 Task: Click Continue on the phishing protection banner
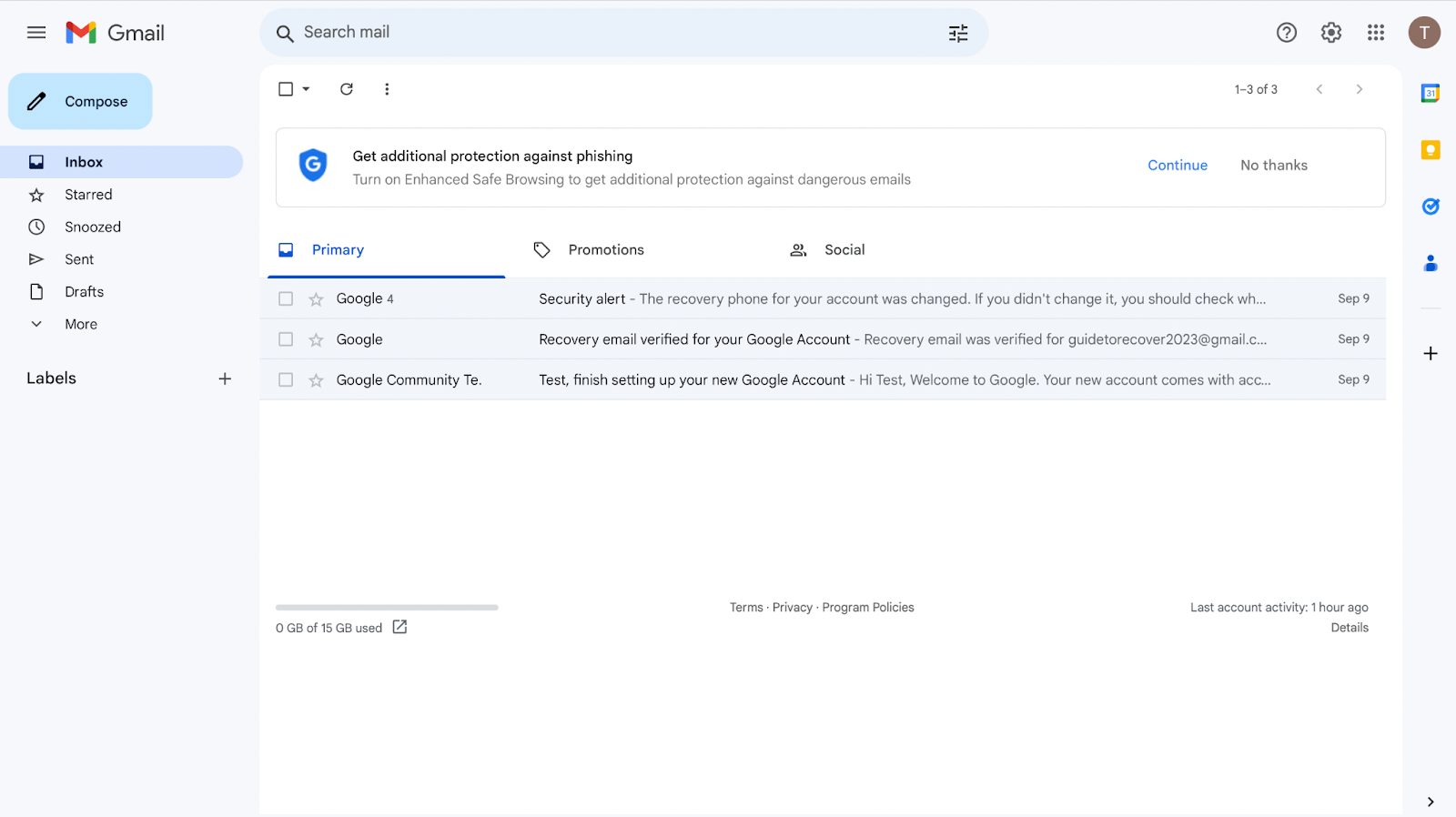tap(1177, 166)
